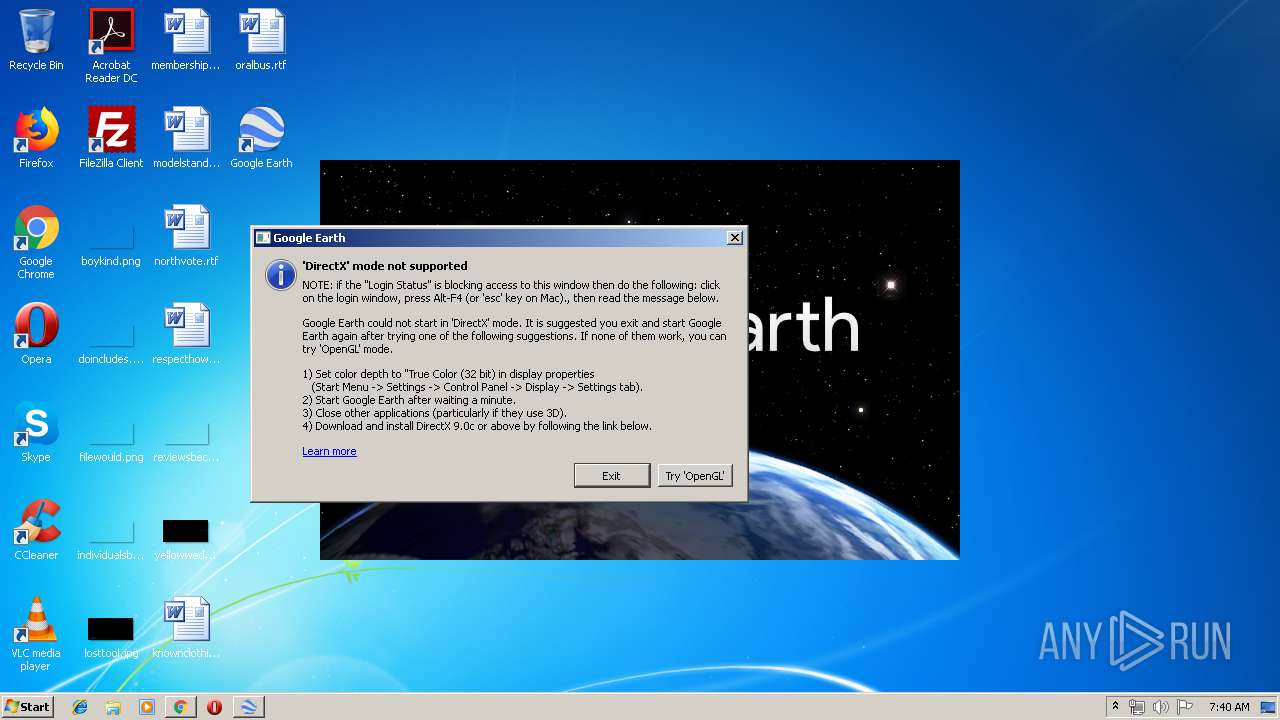Image resolution: width=1280 pixels, height=720 pixels.
Task: Open CCleaner desktop shortcut
Action: pos(36,530)
